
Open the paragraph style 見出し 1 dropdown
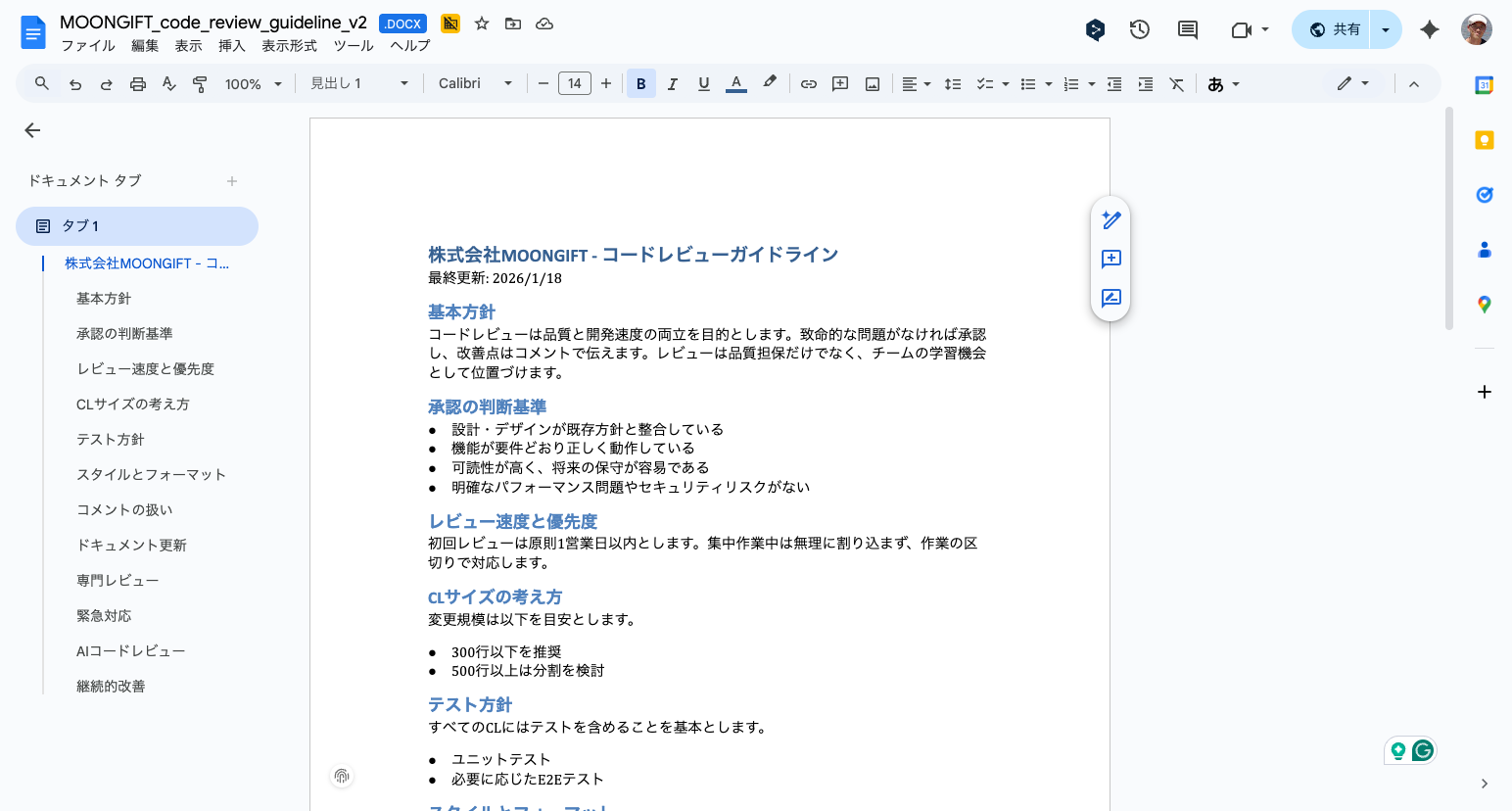(359, 84)
